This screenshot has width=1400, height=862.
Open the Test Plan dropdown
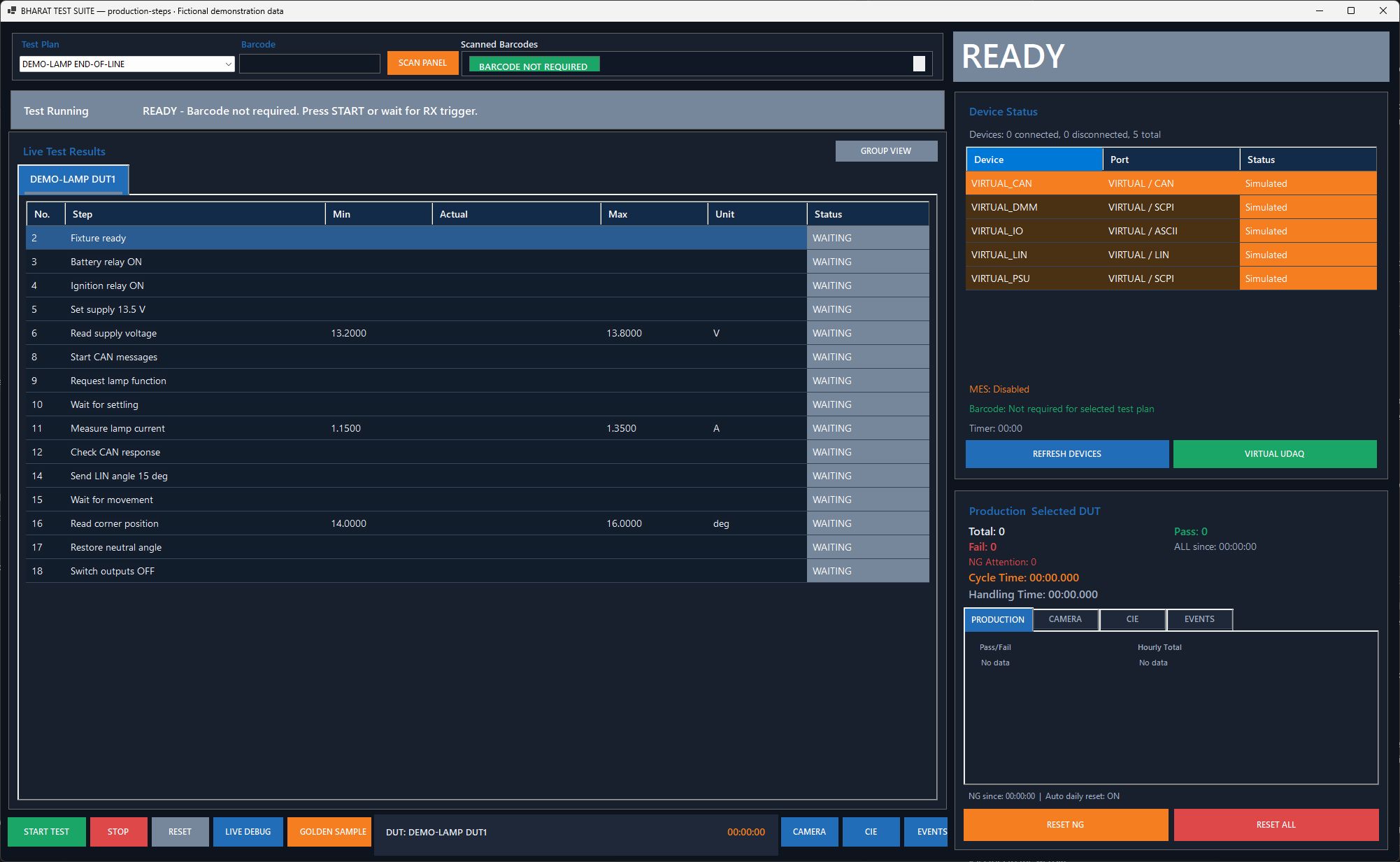click(x=127, y=64)
